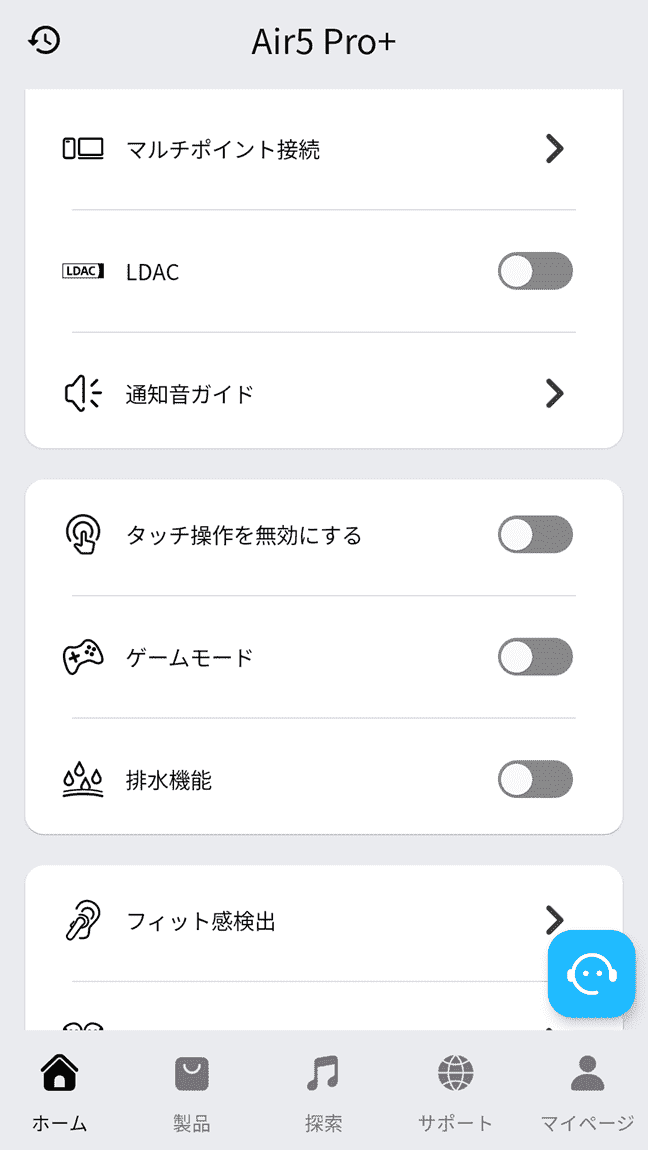
Task: Go to マイページ
Action: coord(586,1085)
